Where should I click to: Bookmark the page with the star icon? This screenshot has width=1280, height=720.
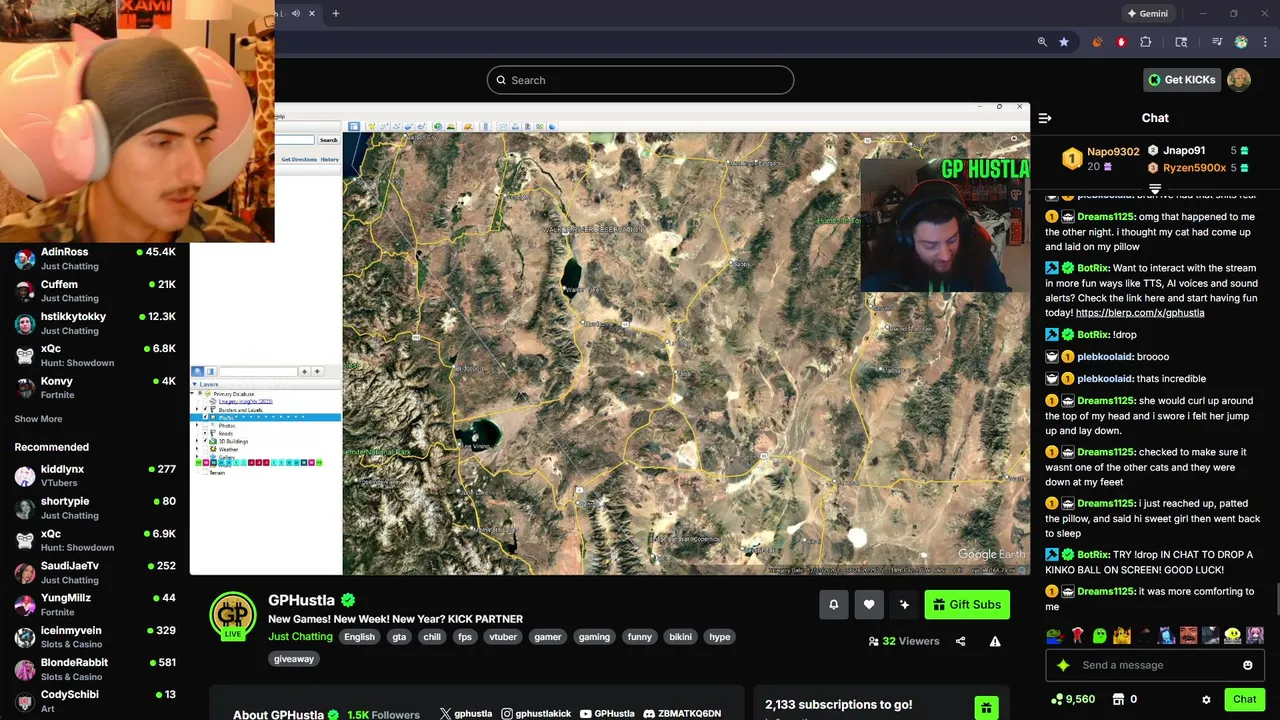pos(1064,42)
